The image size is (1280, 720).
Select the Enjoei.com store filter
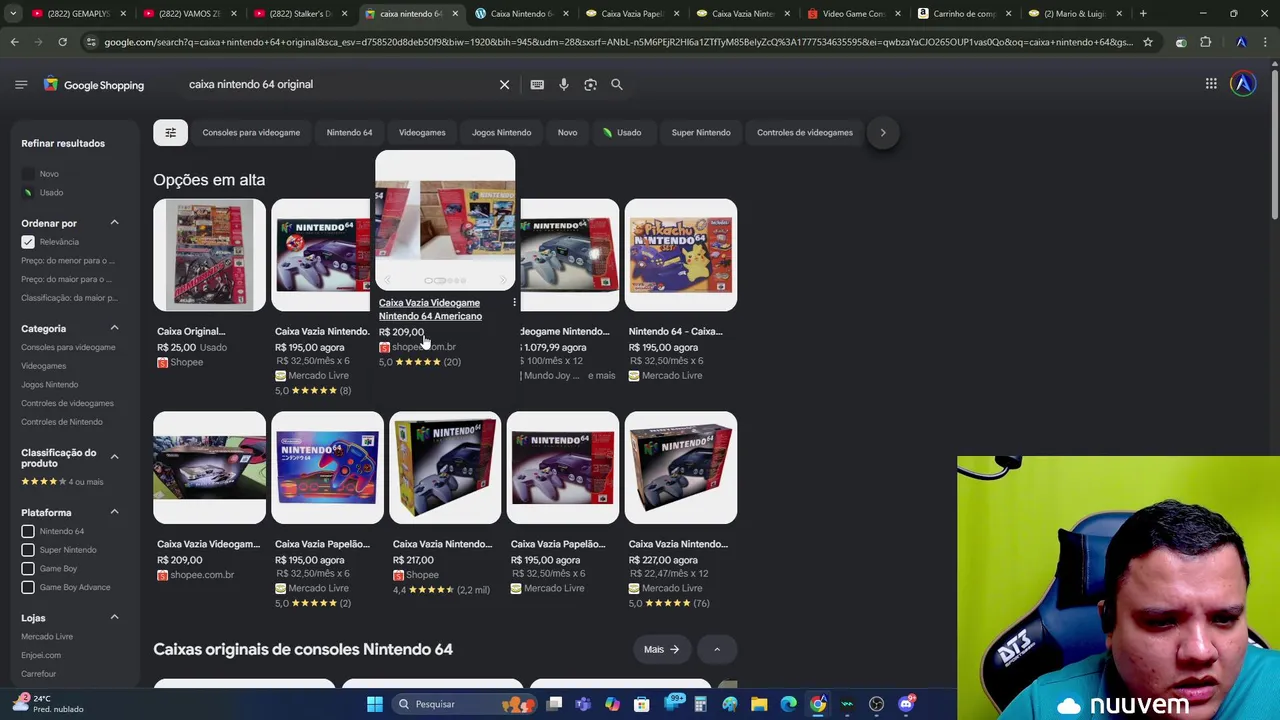point(41,655)
